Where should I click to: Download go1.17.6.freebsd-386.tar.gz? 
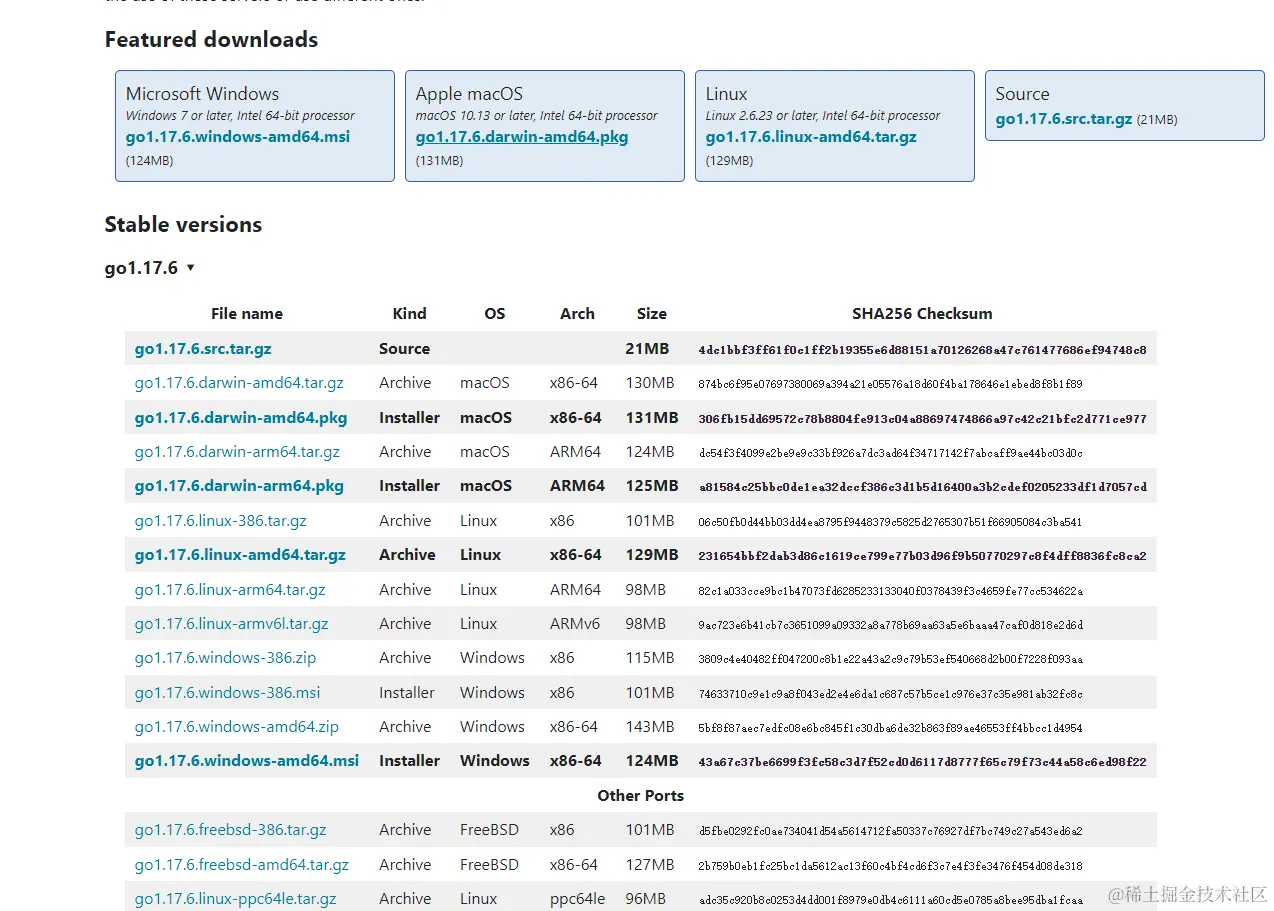[x=231, y=830]
